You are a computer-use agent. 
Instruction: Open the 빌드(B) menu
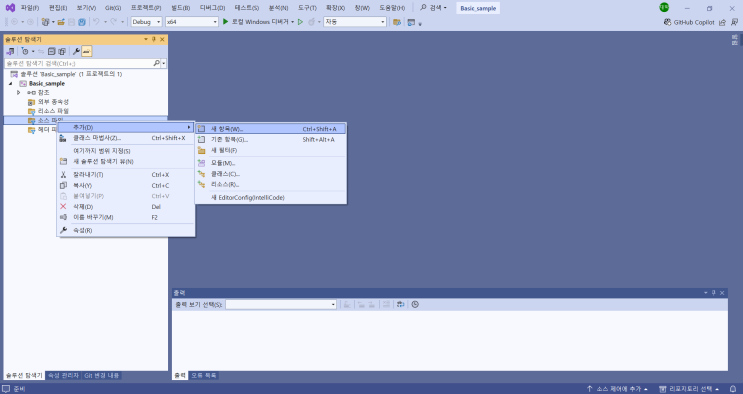click(181, 8)
